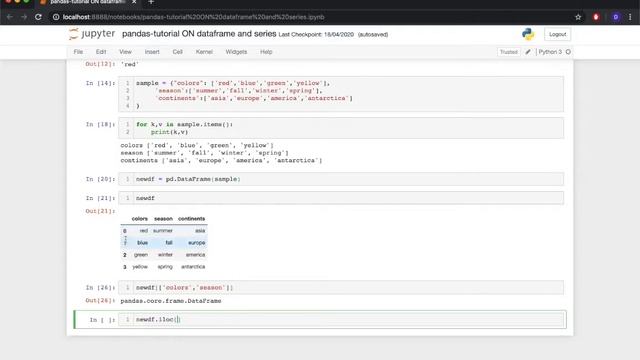Screen dimensions: 640x360
Task: Click the 'america' table cell
Action: (x=196, y=255)
